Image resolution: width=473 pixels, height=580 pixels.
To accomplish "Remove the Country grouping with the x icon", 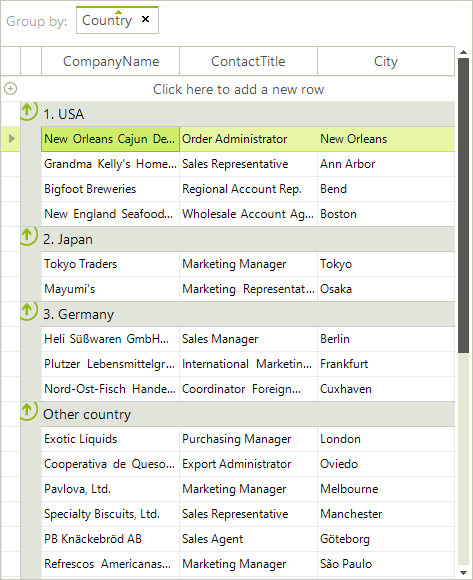I will [145, 19].
